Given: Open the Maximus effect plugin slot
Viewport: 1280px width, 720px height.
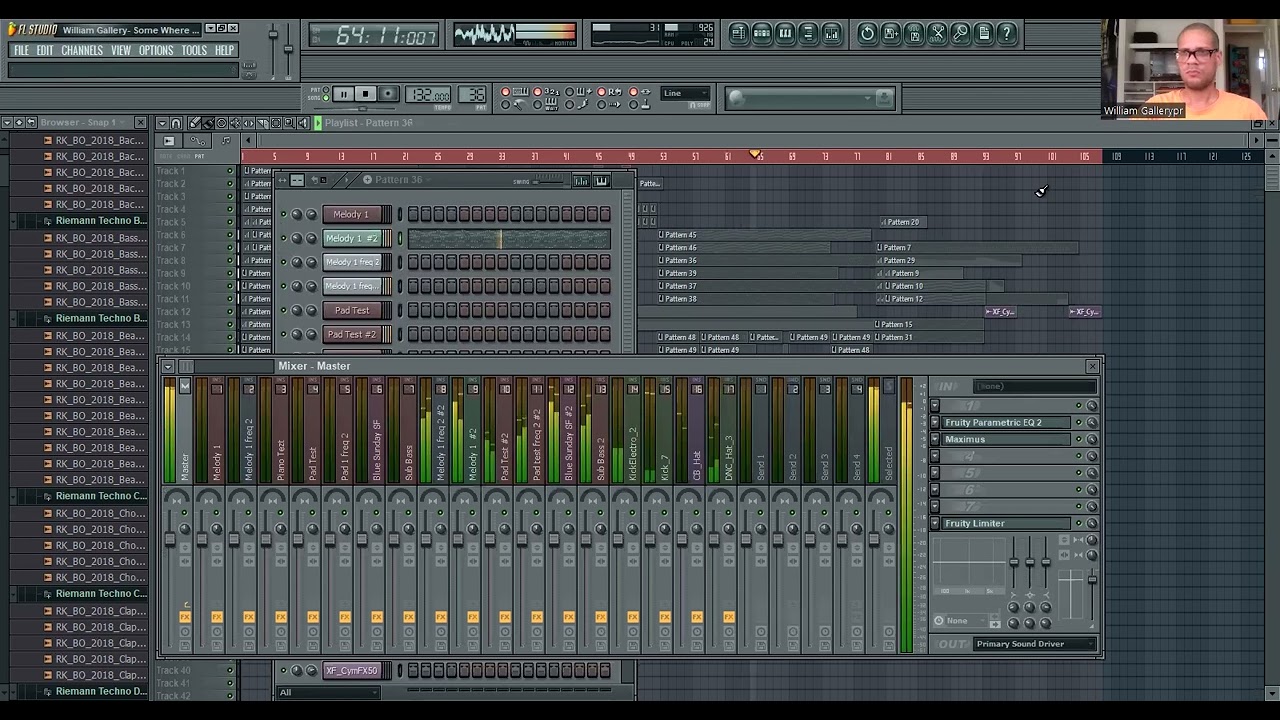Looking at the screenshot, I should [1006, 440].
